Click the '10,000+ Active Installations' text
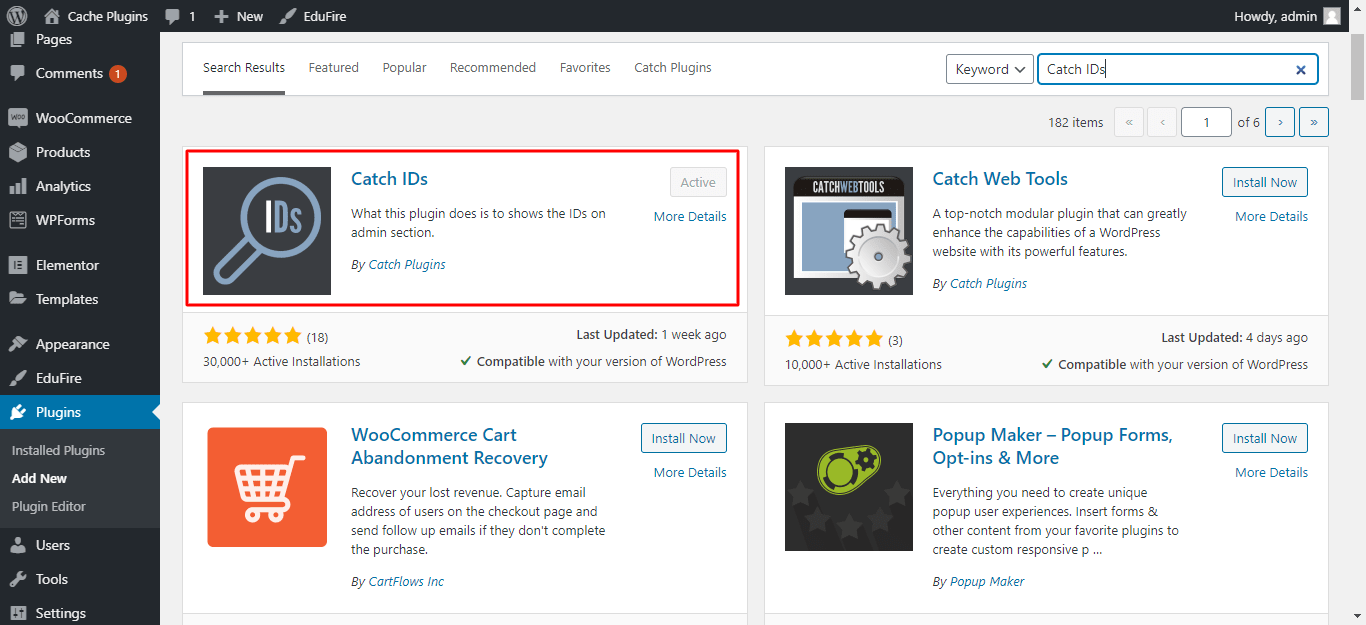The image size is (1366, 625). pos(863,364)
